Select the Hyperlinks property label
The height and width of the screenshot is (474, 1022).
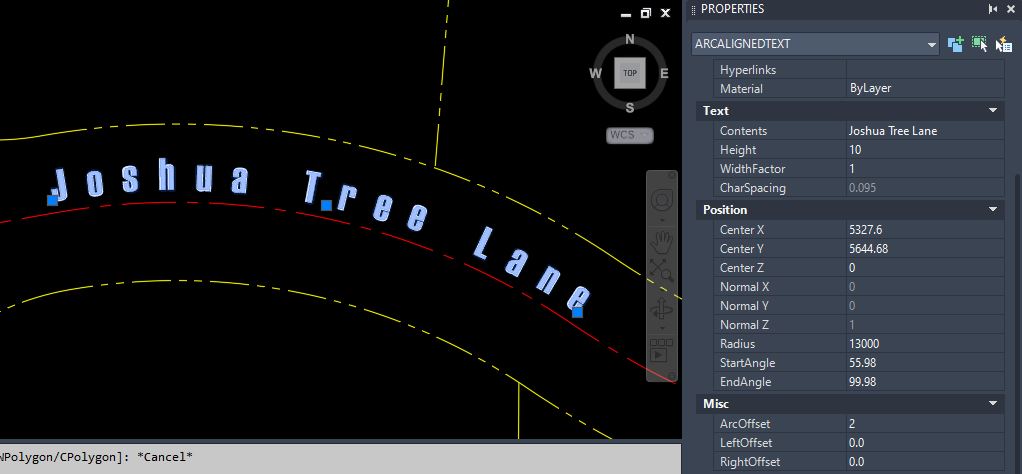pyautogui.click(x=748, y=70)
